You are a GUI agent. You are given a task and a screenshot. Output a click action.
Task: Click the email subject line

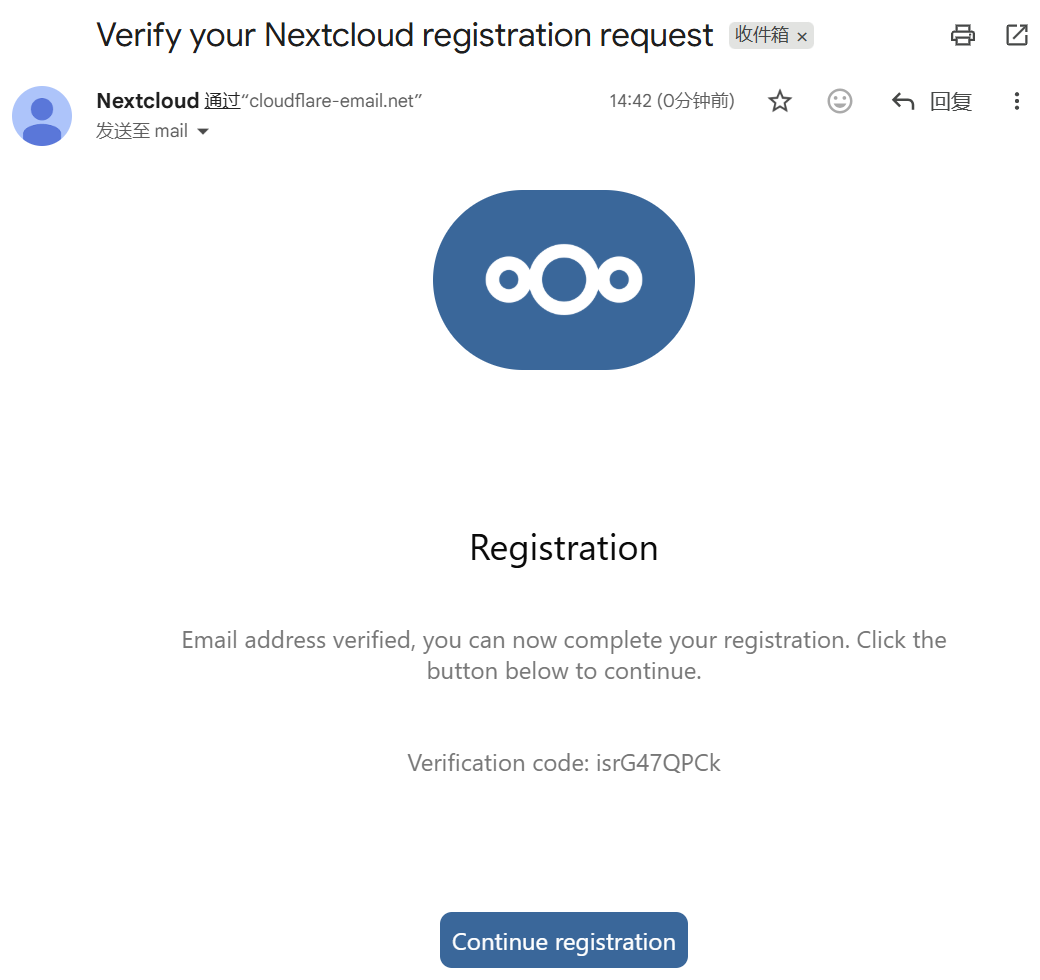404,36
